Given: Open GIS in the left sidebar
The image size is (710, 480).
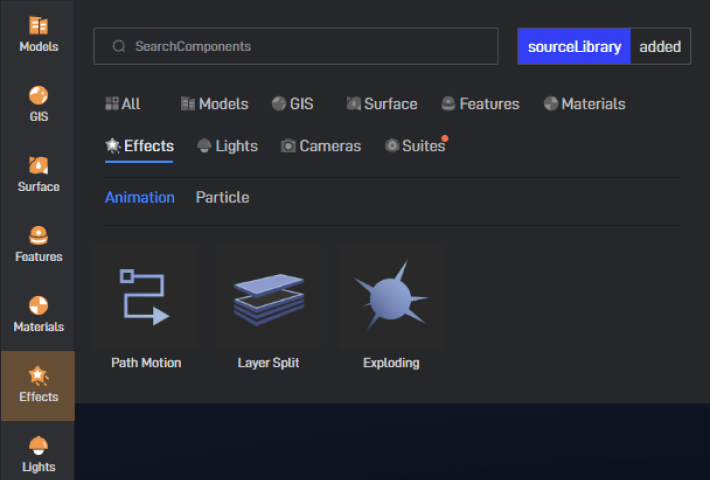Looking at the screenshot, I should (38, 104).
